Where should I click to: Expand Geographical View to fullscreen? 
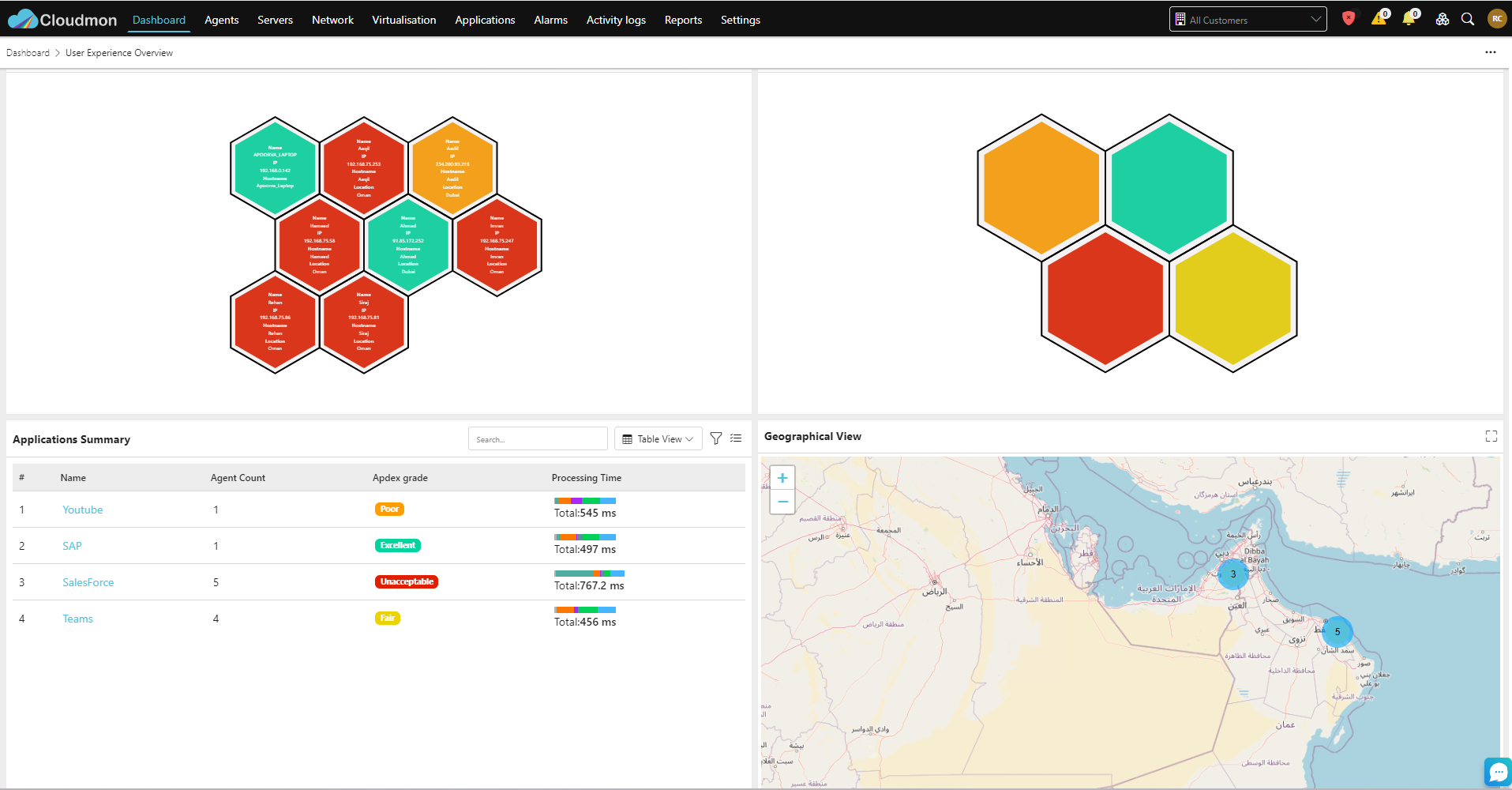point(1491,436)
